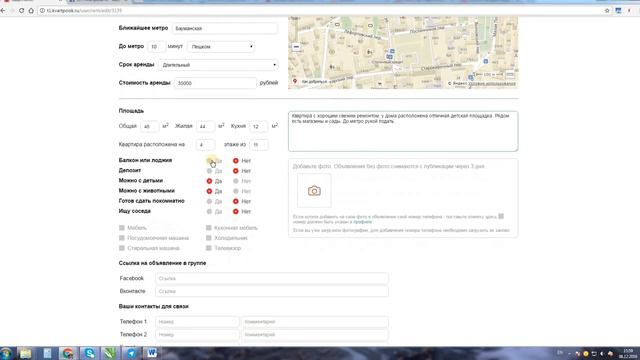Screen dimensions: 640x360
Task: Open Telegram from the taskbar
Action: (131, 353)
